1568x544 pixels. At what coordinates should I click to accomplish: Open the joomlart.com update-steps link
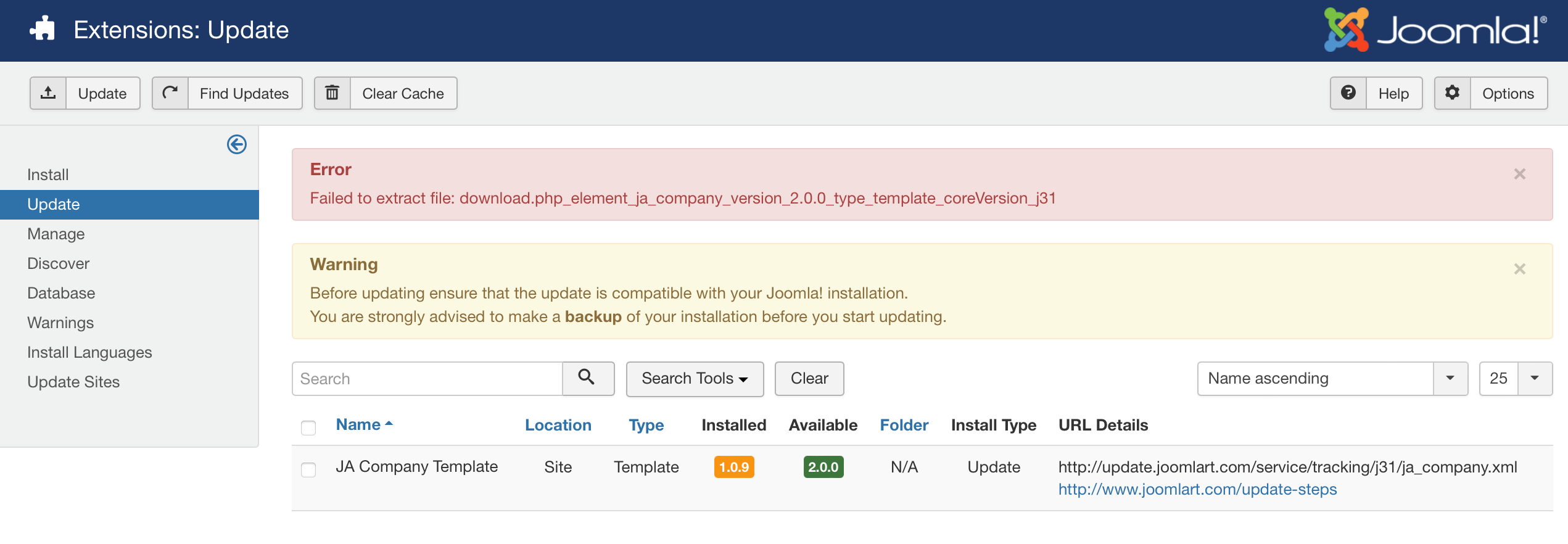click(x=1197, y=489)
